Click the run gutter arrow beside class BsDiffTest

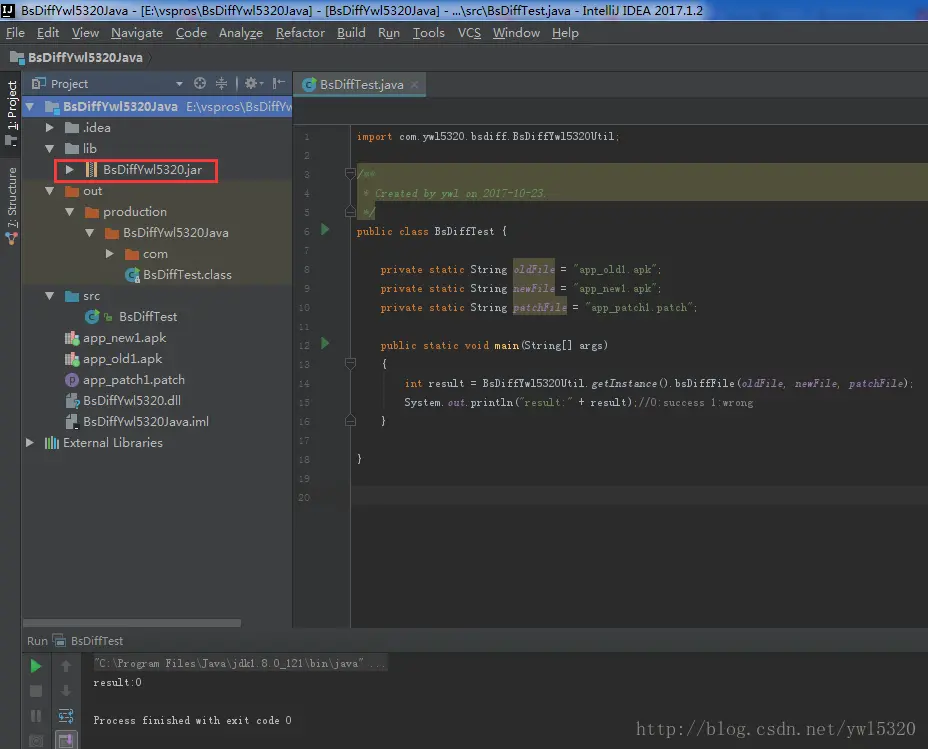(325, 230)
